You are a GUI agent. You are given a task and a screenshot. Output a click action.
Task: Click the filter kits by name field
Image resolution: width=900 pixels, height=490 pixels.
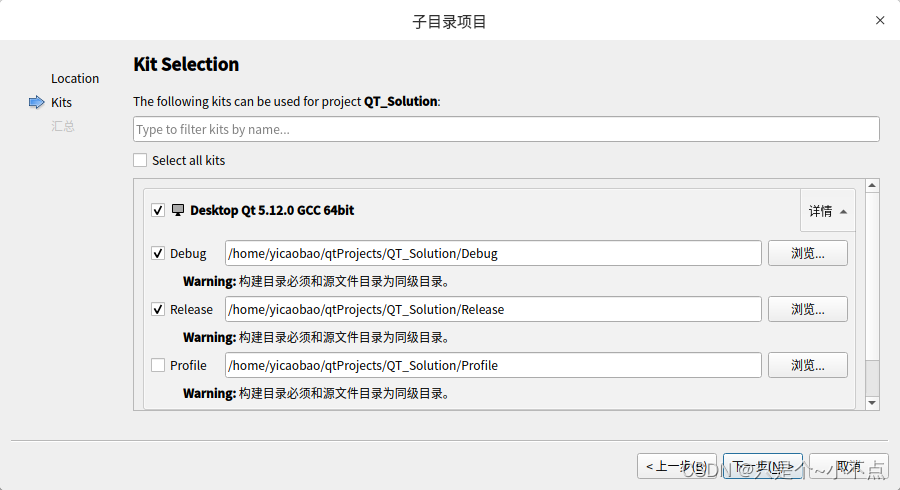coord(506,129)
